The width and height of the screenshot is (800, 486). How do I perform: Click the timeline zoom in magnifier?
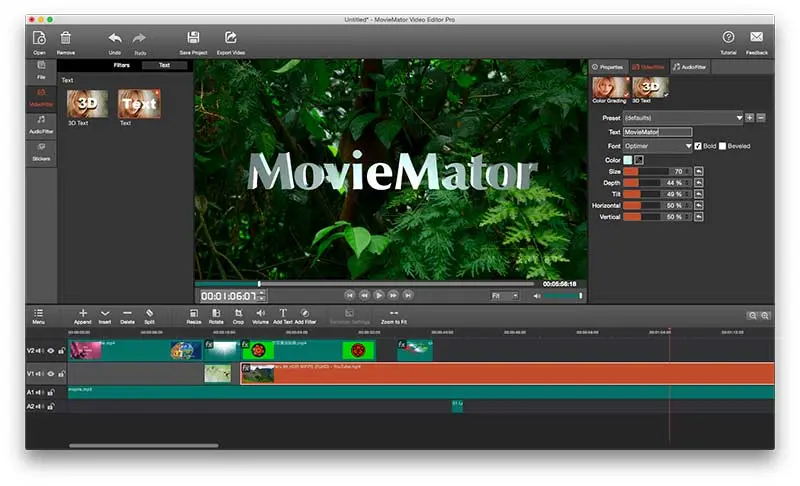coord(765,316)
